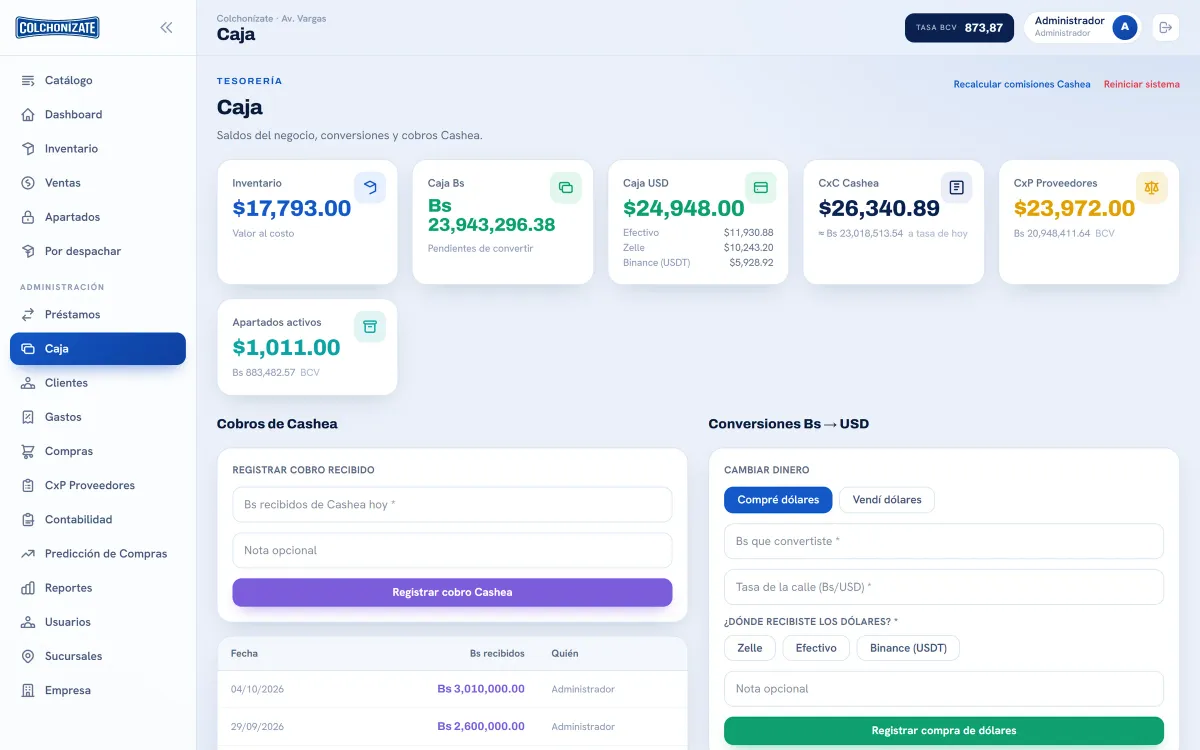Viewport: 1200px width, 750px height.
Task: Click the Tasa BCV 873,87 badge
Action: 959,28
